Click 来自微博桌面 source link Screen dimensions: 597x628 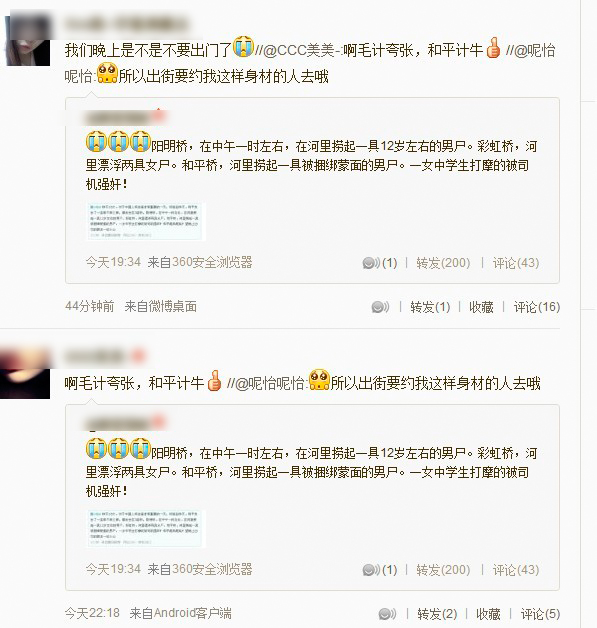(161, 306)
